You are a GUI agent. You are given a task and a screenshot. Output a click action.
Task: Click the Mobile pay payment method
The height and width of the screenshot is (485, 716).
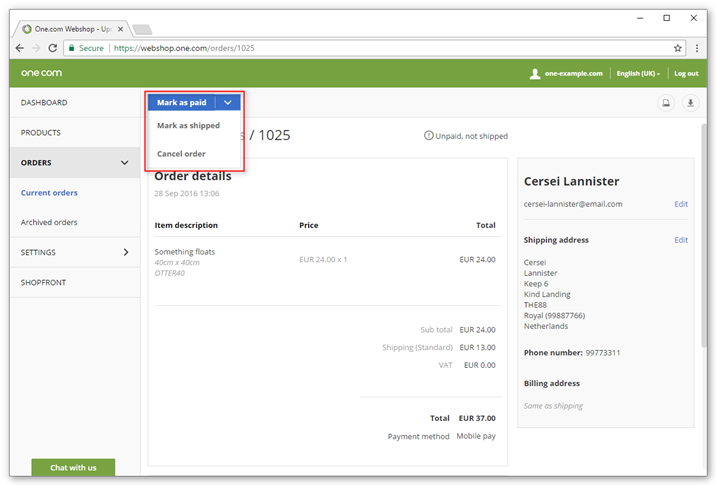[476, 436]
